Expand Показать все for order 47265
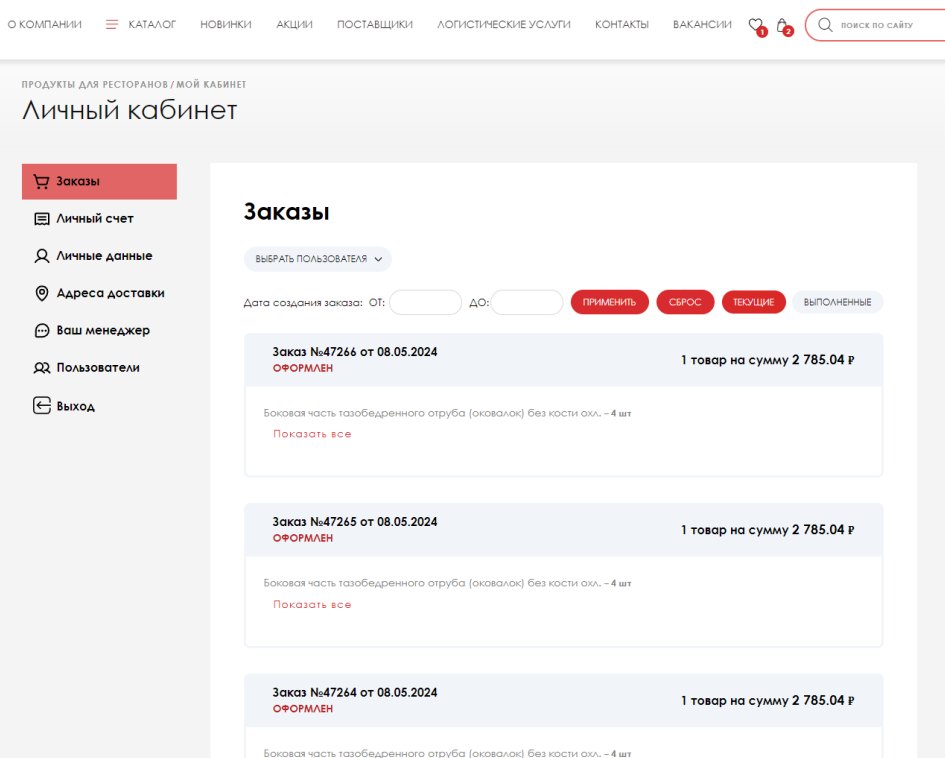 click(x=312, y=604)
